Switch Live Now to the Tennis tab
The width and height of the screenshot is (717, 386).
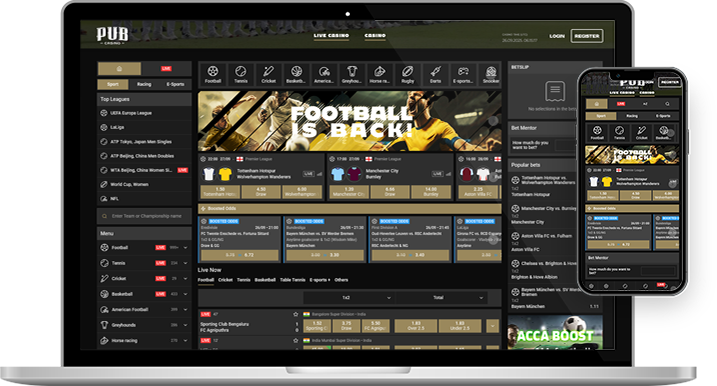tap(244, 280)
